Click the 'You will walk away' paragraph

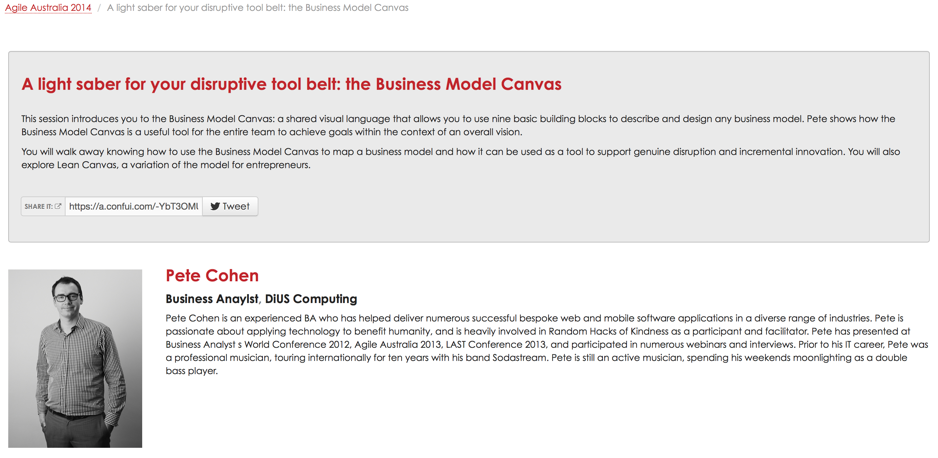pos(458,158)
